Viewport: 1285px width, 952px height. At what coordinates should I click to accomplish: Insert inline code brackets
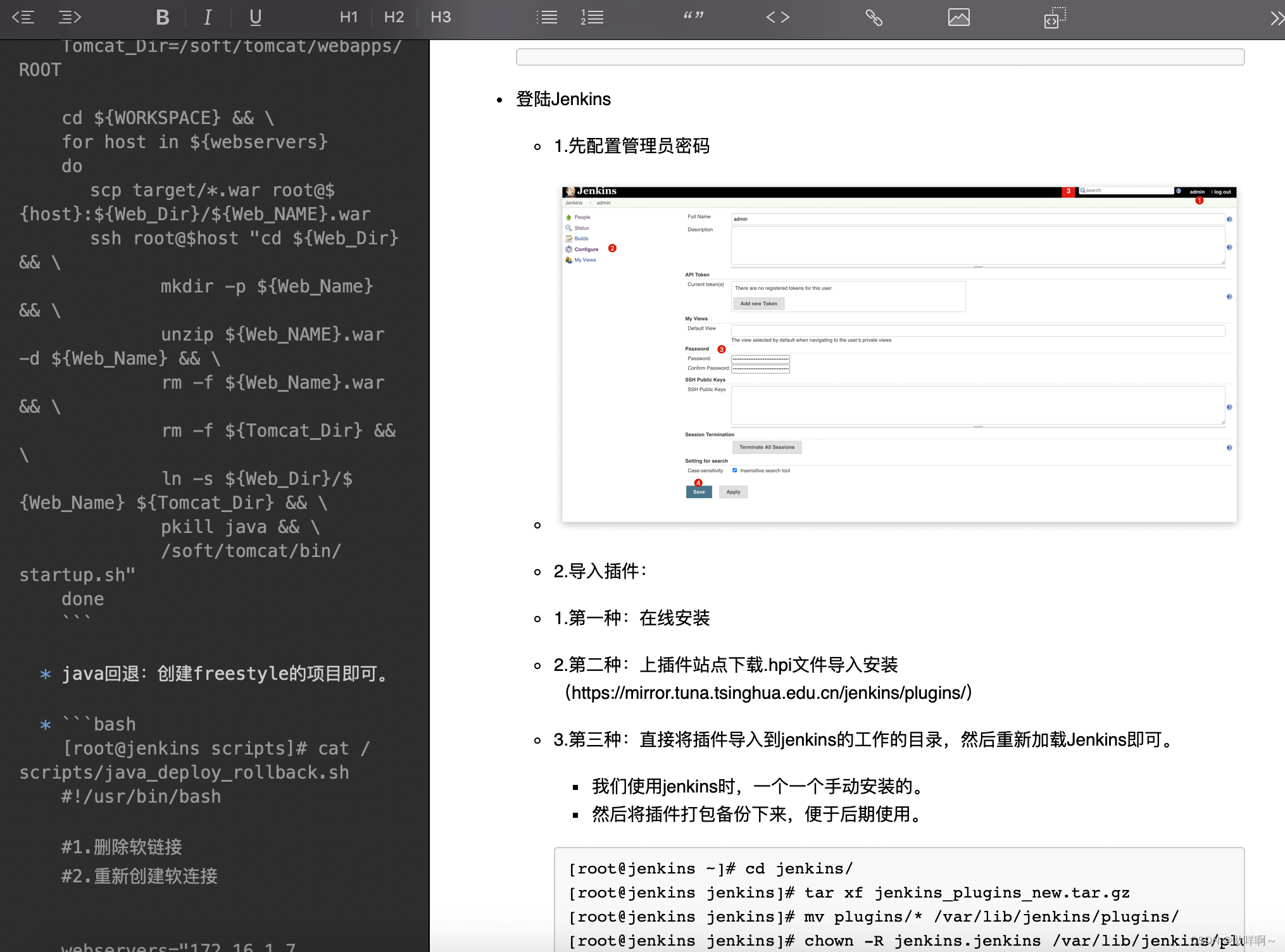(x=777, y=17)
